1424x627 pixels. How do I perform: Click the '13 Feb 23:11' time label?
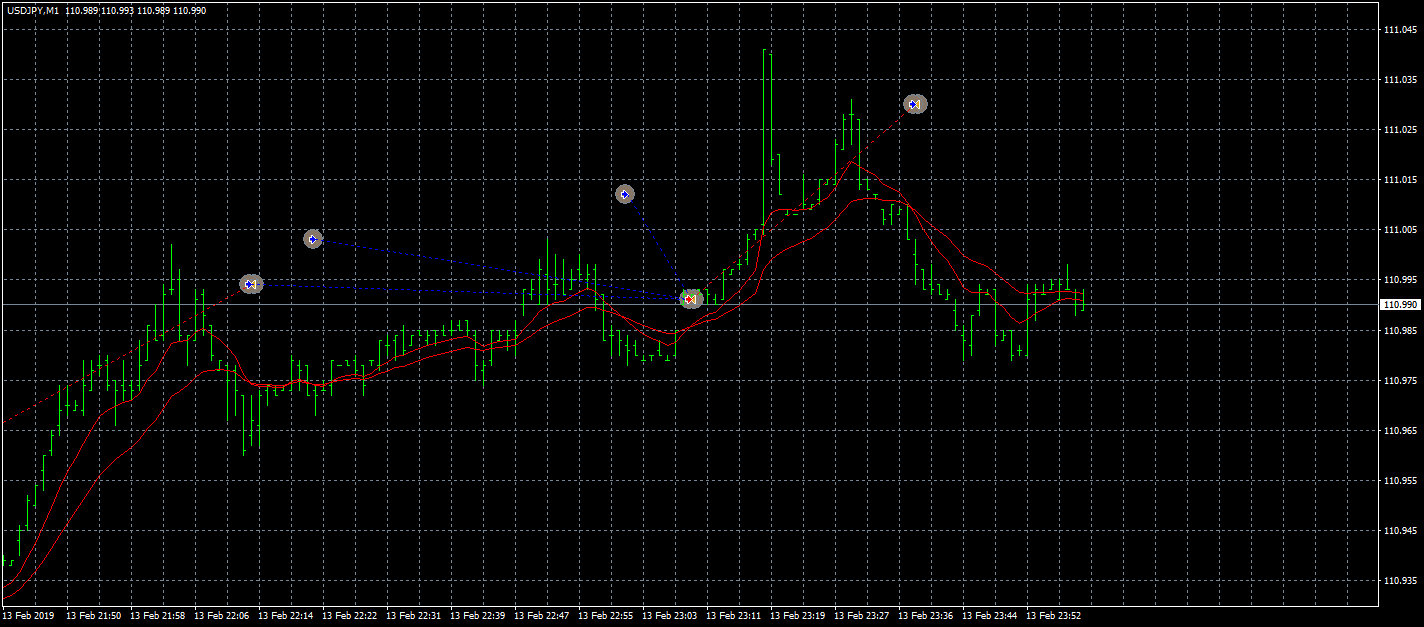(733, 616)
